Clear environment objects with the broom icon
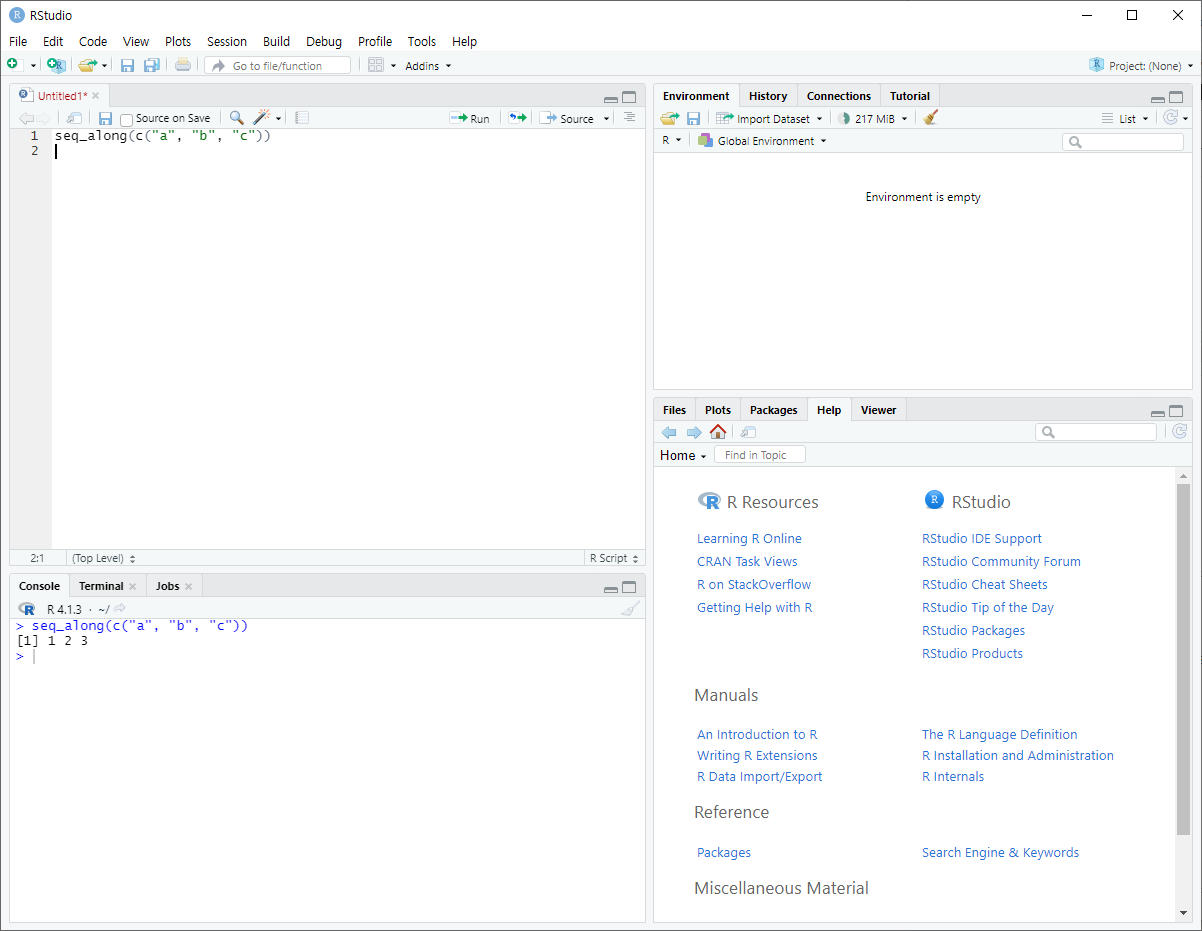The height and width of the screenshot is (931, 1202). 931,118
